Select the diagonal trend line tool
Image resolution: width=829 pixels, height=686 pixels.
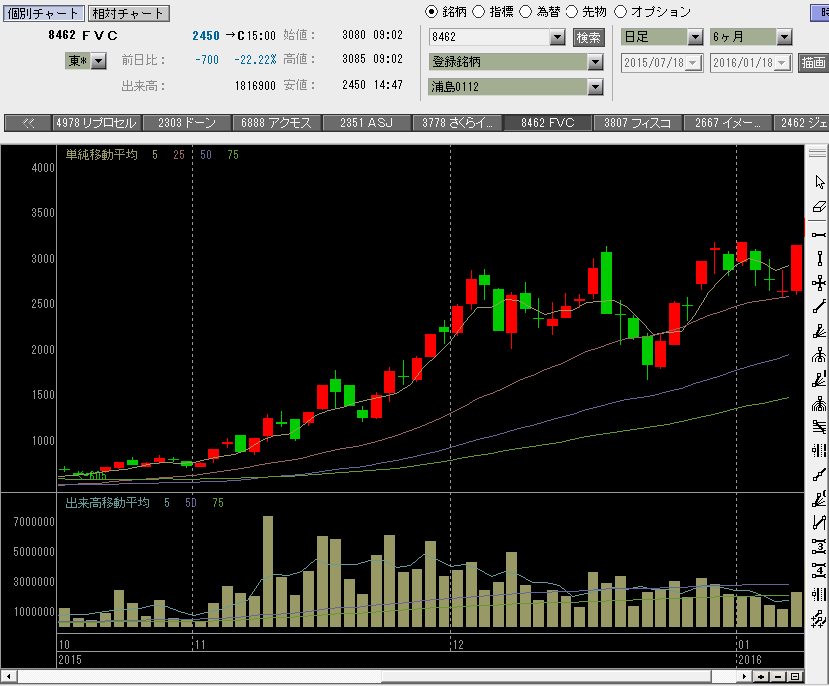tap(819, 307)
